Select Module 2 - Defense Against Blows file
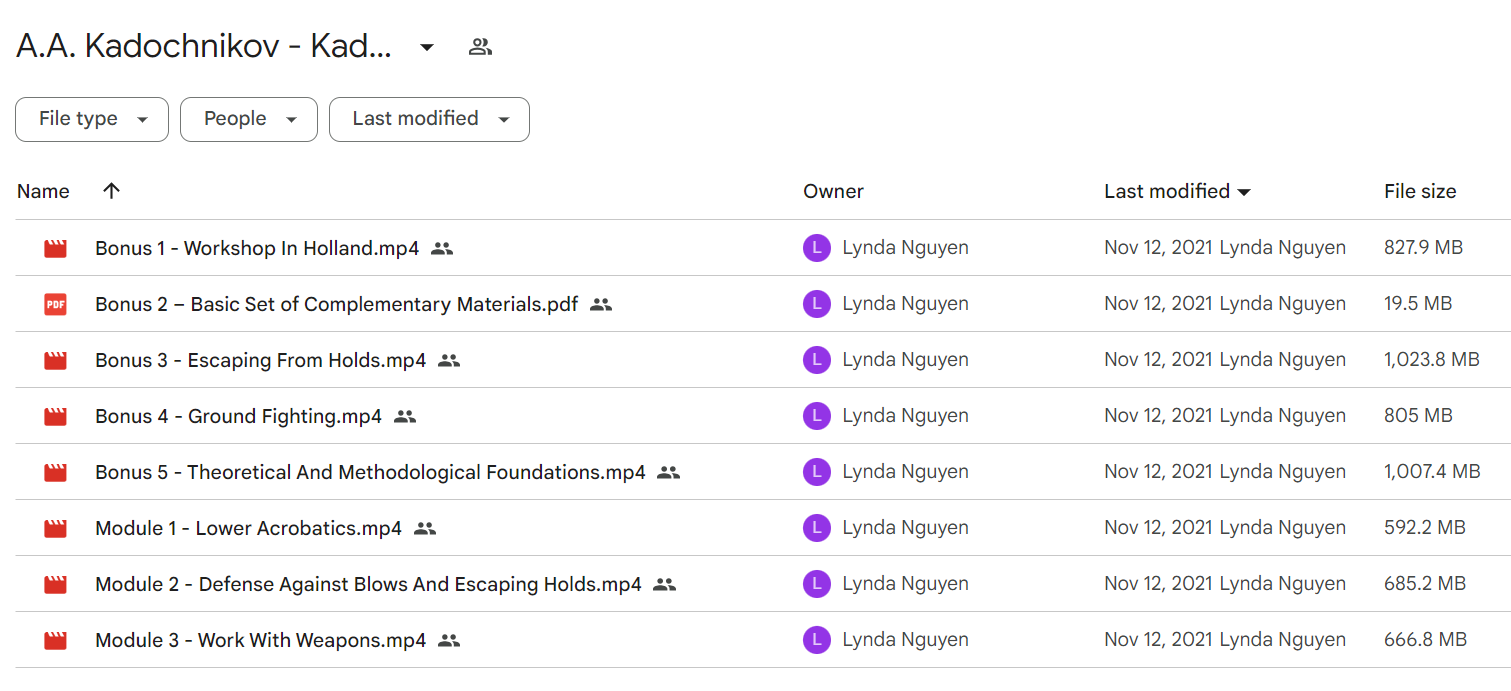1511x691 pixels. tap(368, 584)
